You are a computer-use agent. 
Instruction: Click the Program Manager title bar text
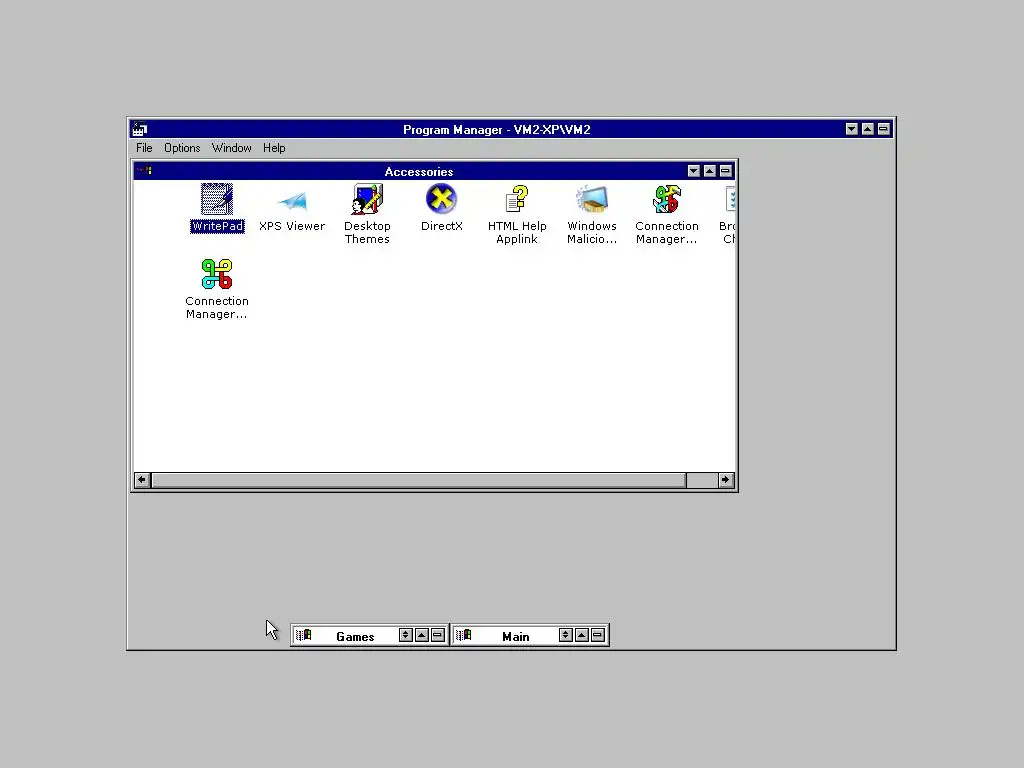496,130
